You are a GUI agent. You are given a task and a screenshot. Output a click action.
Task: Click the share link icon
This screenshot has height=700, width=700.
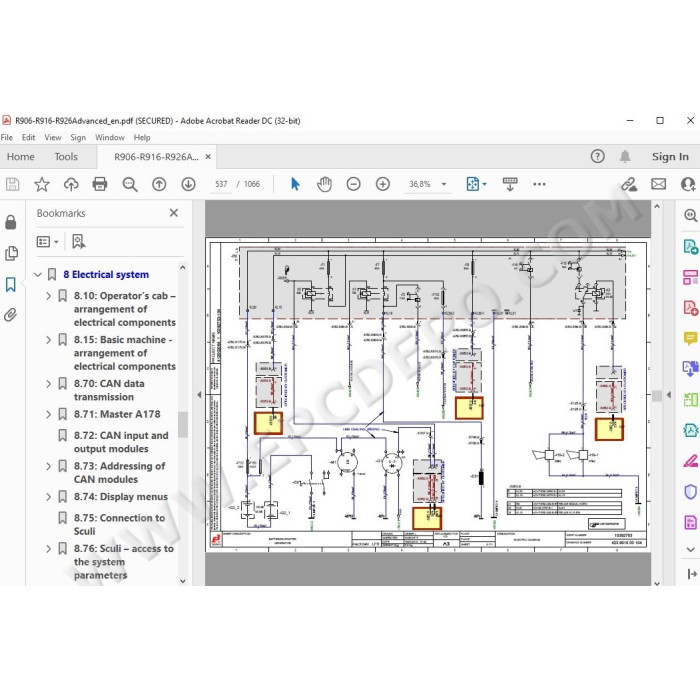[629, 184]
